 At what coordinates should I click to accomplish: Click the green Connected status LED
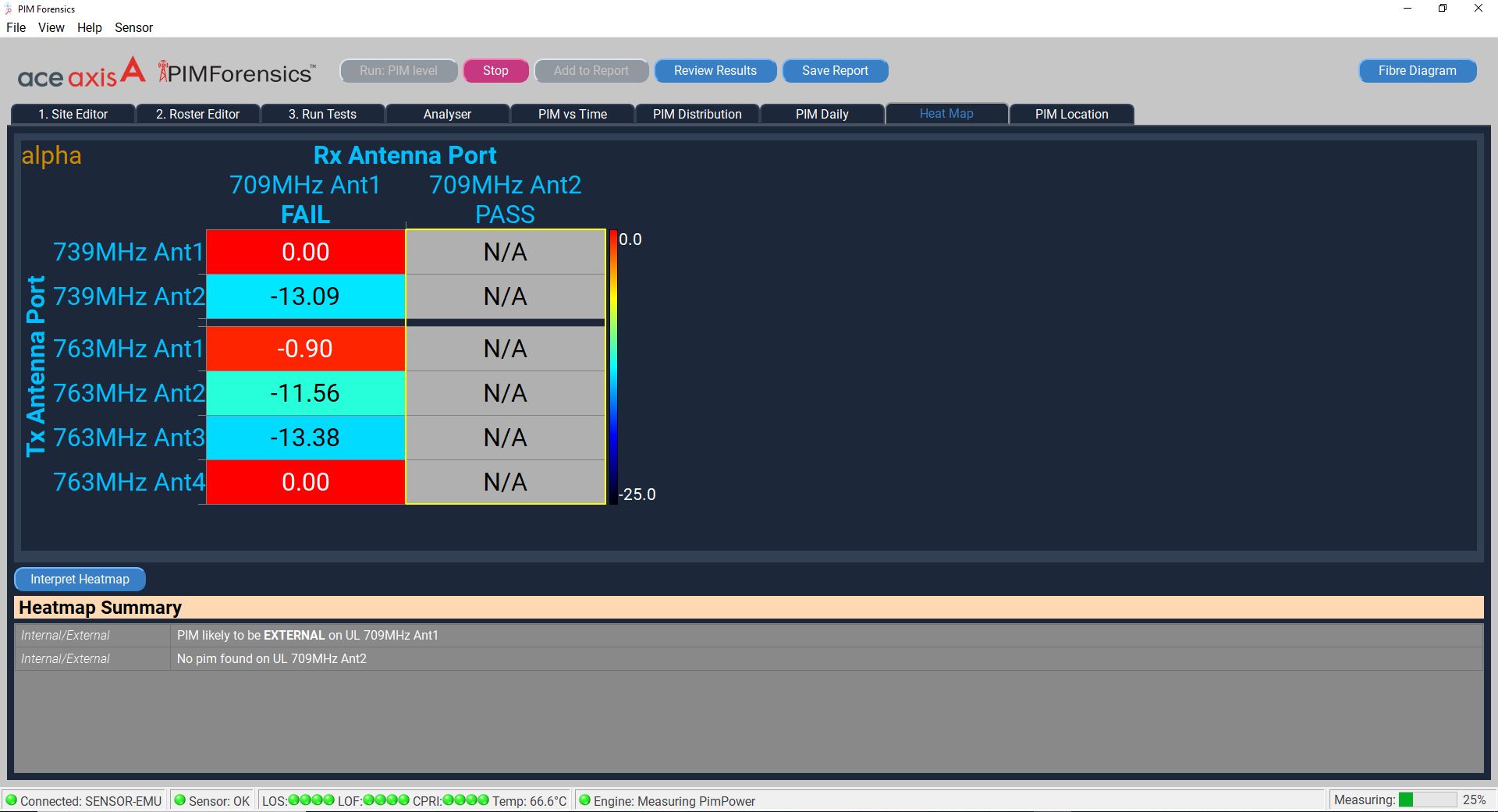pyautogui.click(x=11, y=800)
